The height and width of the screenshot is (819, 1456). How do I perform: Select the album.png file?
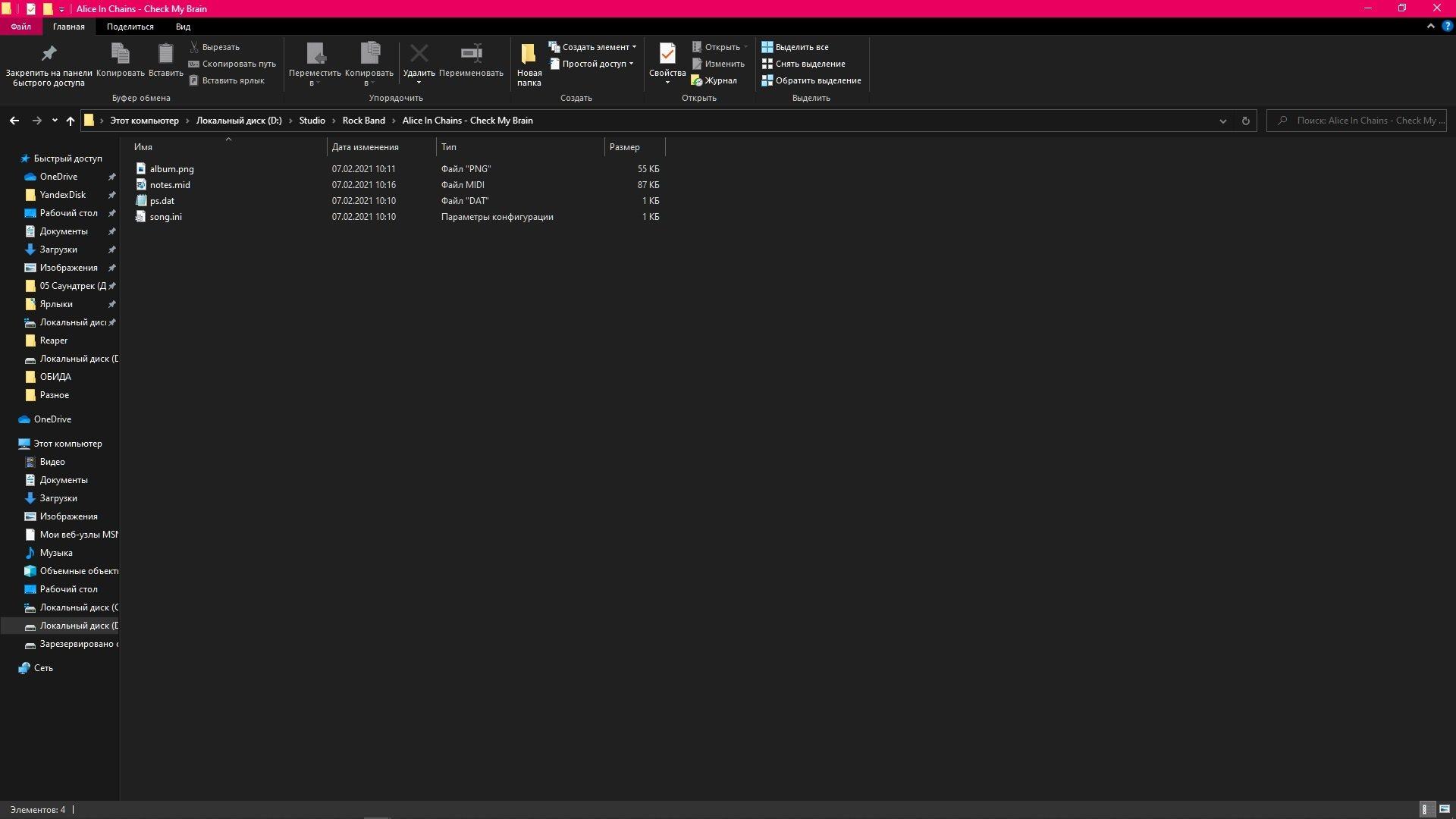click(171, 169)
